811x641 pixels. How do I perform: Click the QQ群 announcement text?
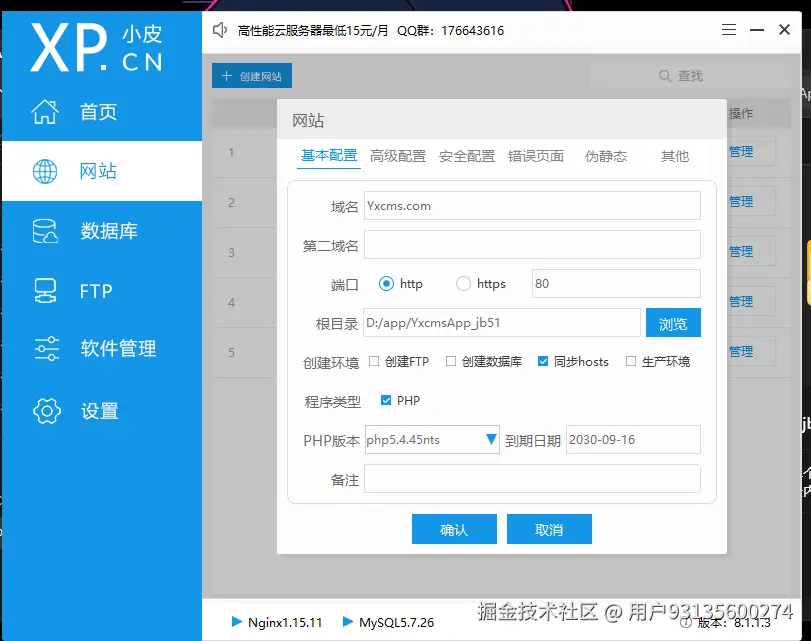coord(450,31)
